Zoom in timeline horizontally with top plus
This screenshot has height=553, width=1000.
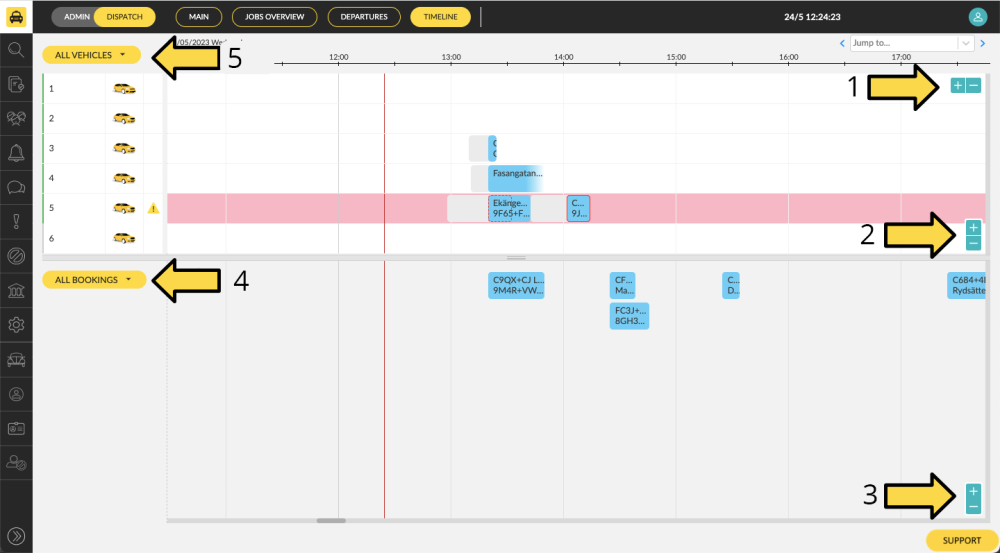[957, 86]
